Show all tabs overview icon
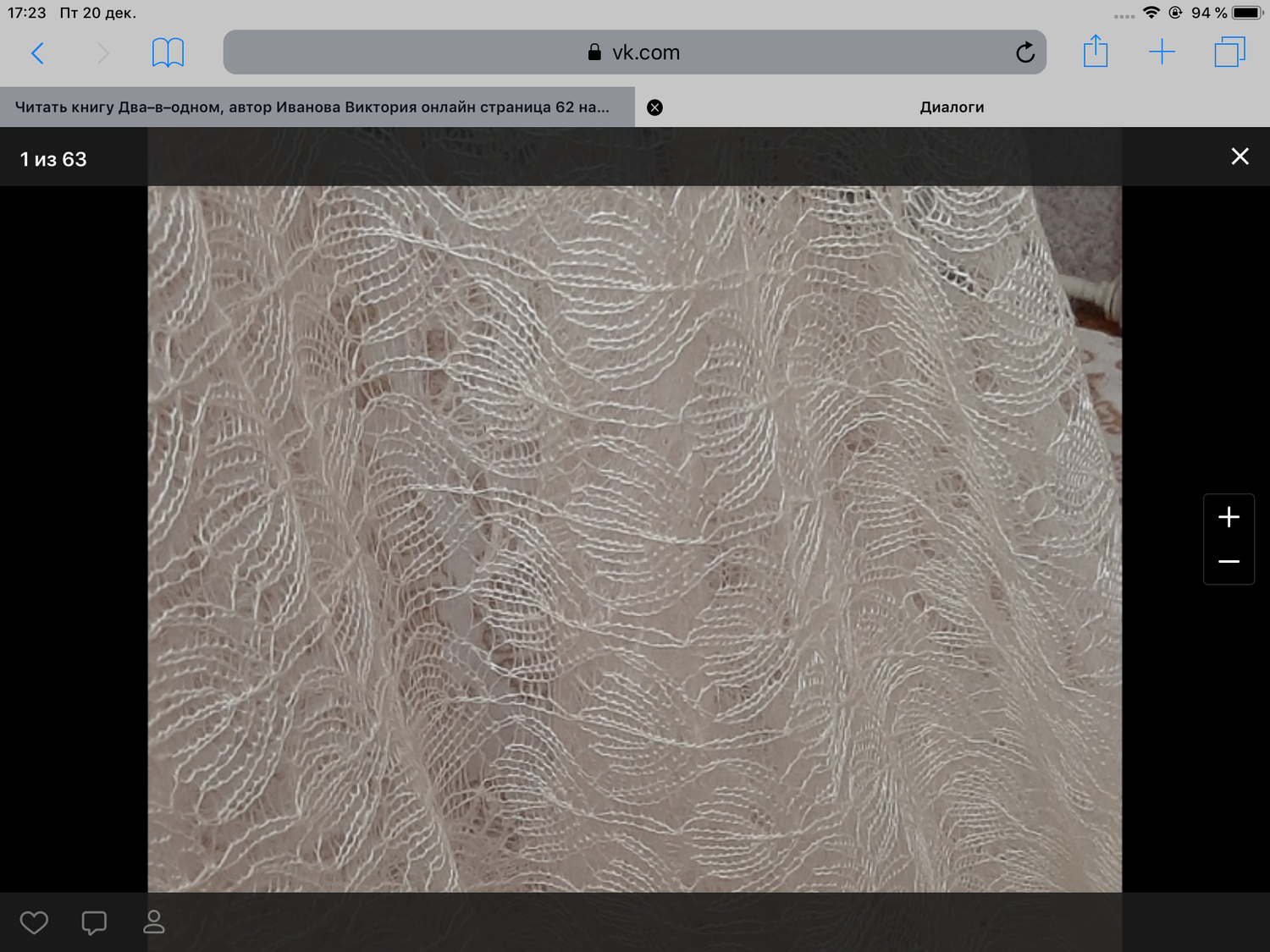The width and height of the screenshot is (1270, 952). [x=1229, y=52]
